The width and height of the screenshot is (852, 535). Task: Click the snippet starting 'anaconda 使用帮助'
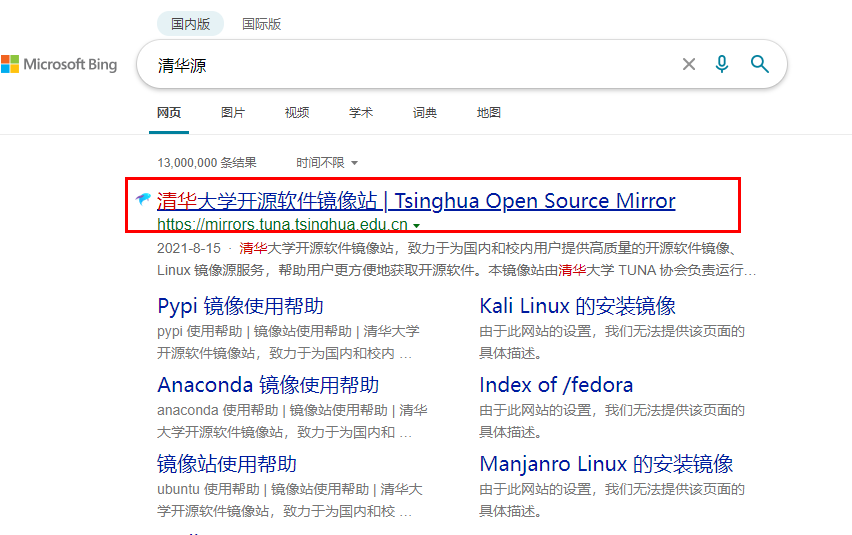tap(292, 421)
